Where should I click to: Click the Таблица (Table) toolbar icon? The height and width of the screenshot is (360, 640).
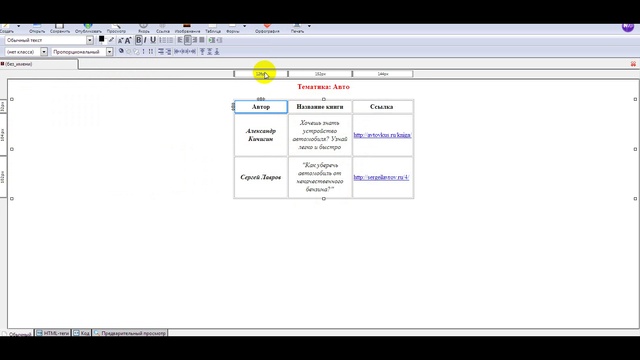point(213,29)
